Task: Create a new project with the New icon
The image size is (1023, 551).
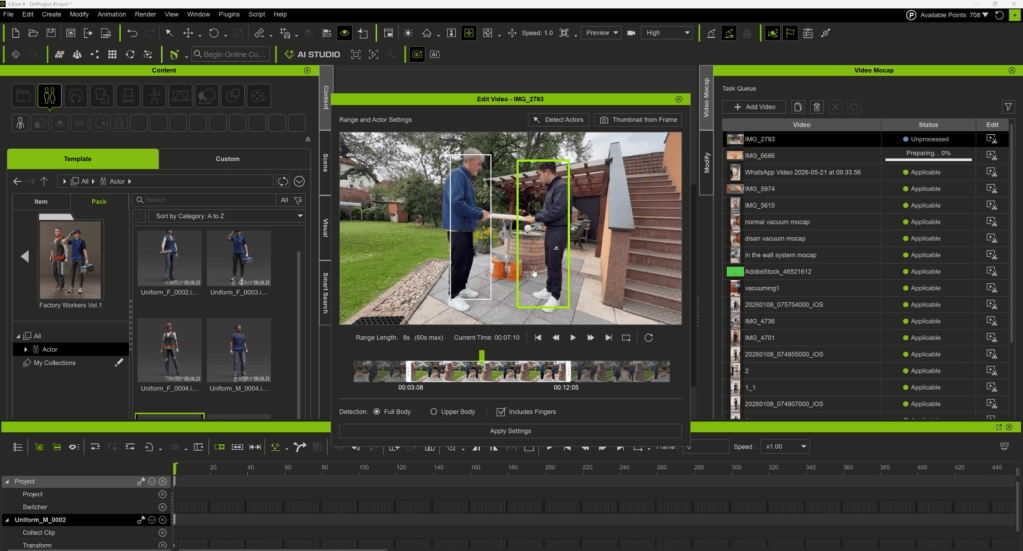Action: [x=16, y=33]
